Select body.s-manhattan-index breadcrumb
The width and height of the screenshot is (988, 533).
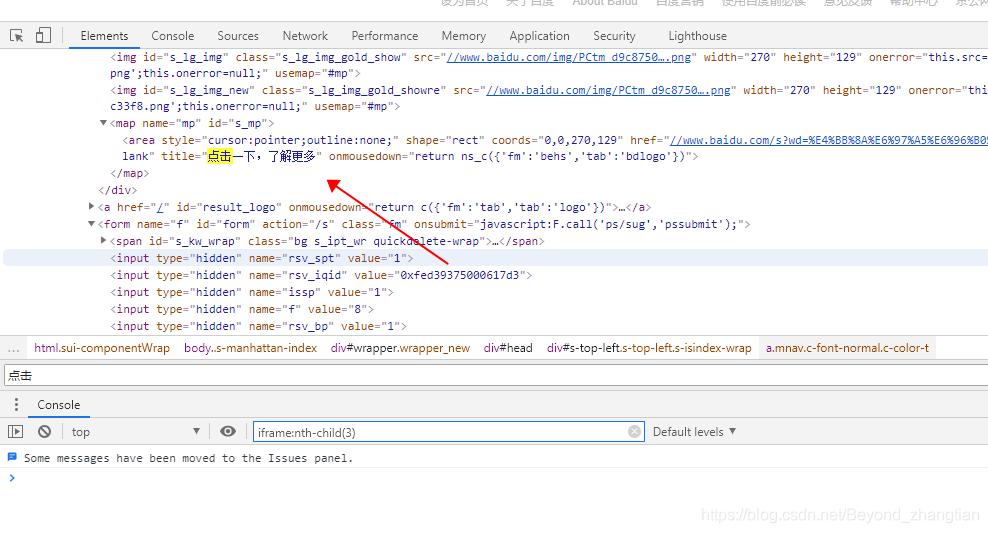[250, 348]
